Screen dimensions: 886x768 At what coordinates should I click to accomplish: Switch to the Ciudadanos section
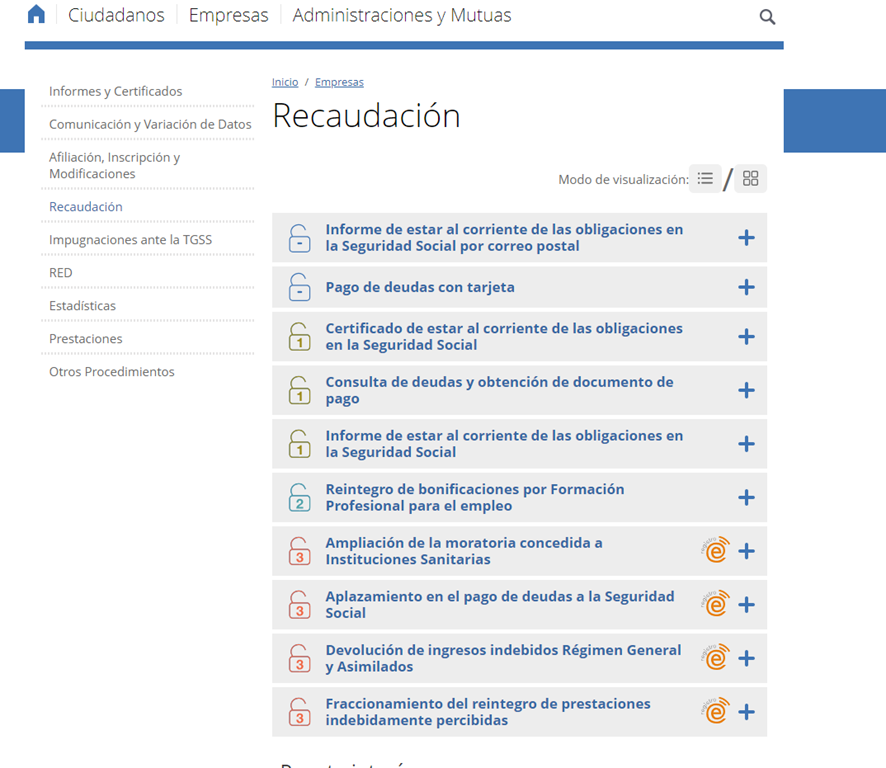click(x=117, y=15)
